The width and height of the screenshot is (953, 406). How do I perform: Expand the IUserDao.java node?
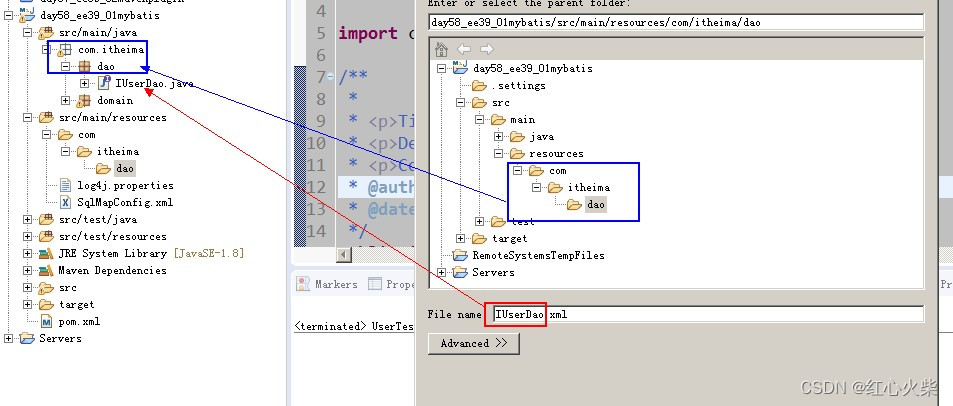[84, 83]
